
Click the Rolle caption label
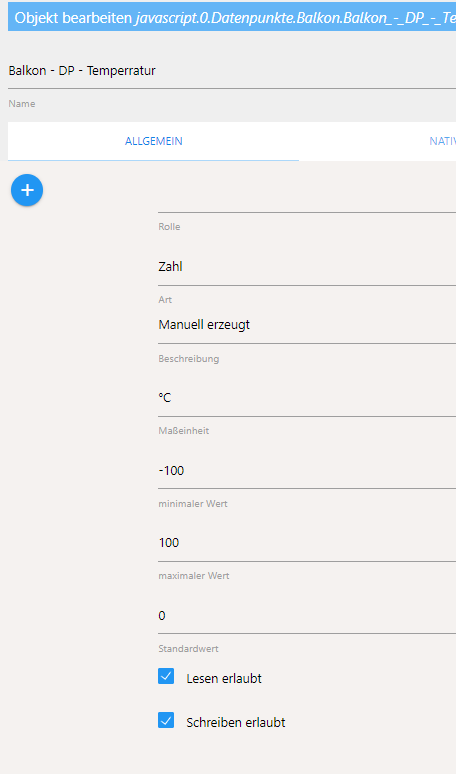tap(169, 227)
